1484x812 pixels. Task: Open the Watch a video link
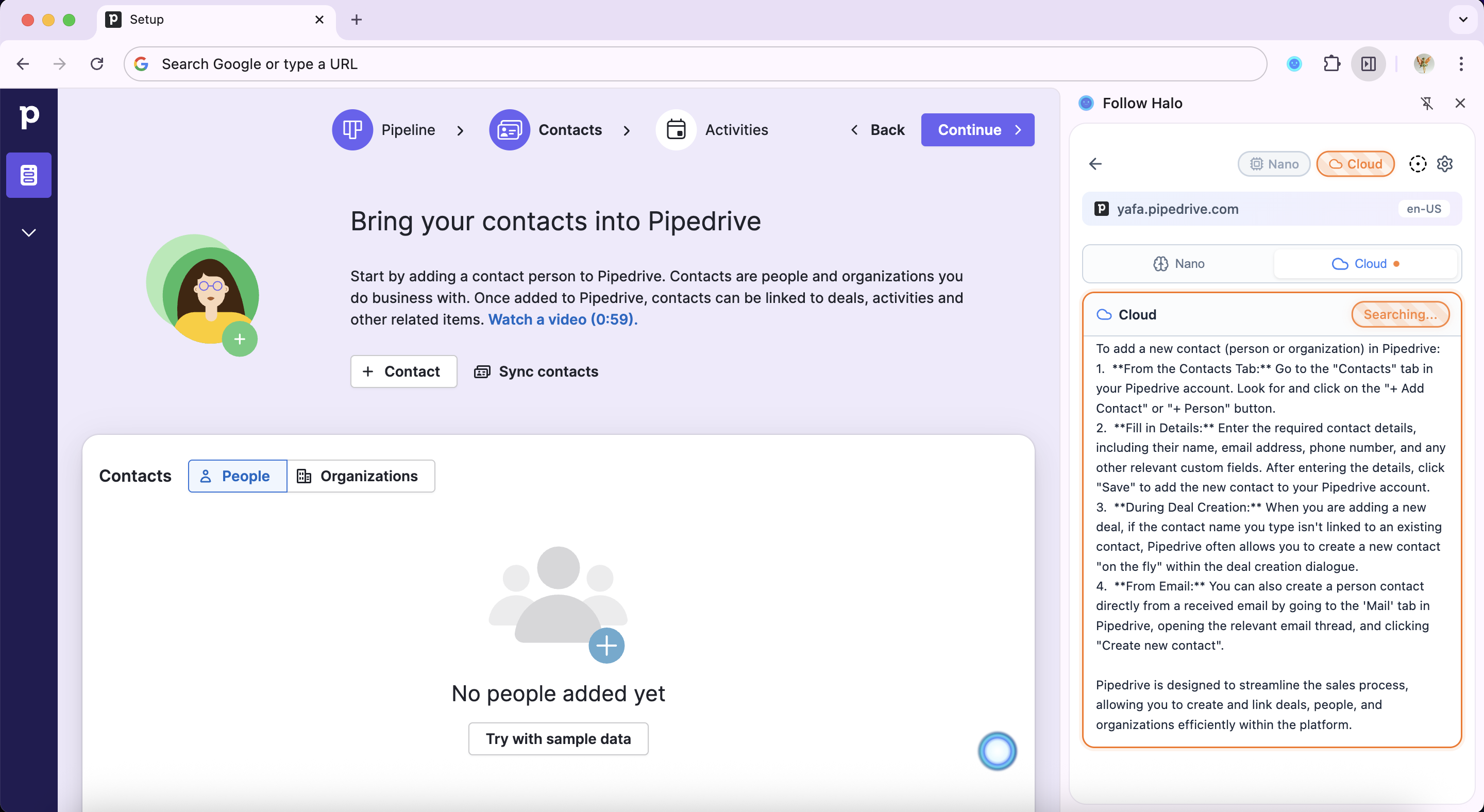point(562,319)
